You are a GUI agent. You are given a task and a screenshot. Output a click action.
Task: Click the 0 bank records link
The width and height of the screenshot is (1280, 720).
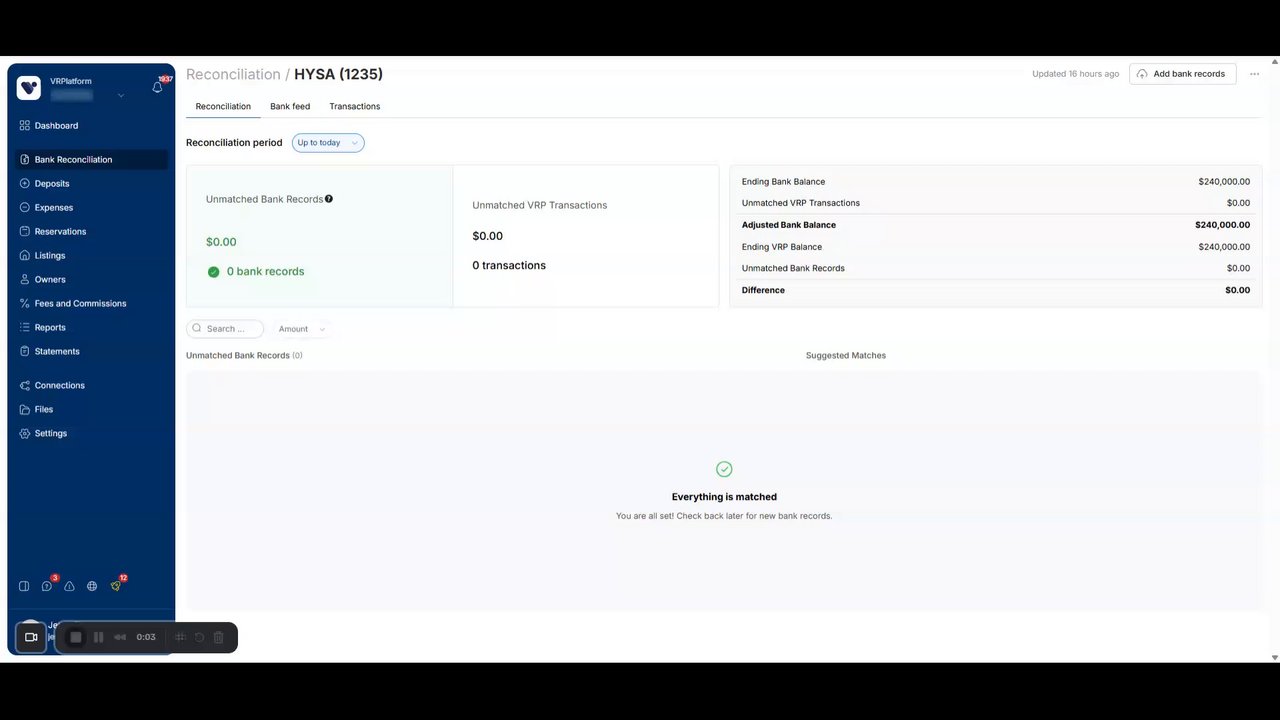265,272
